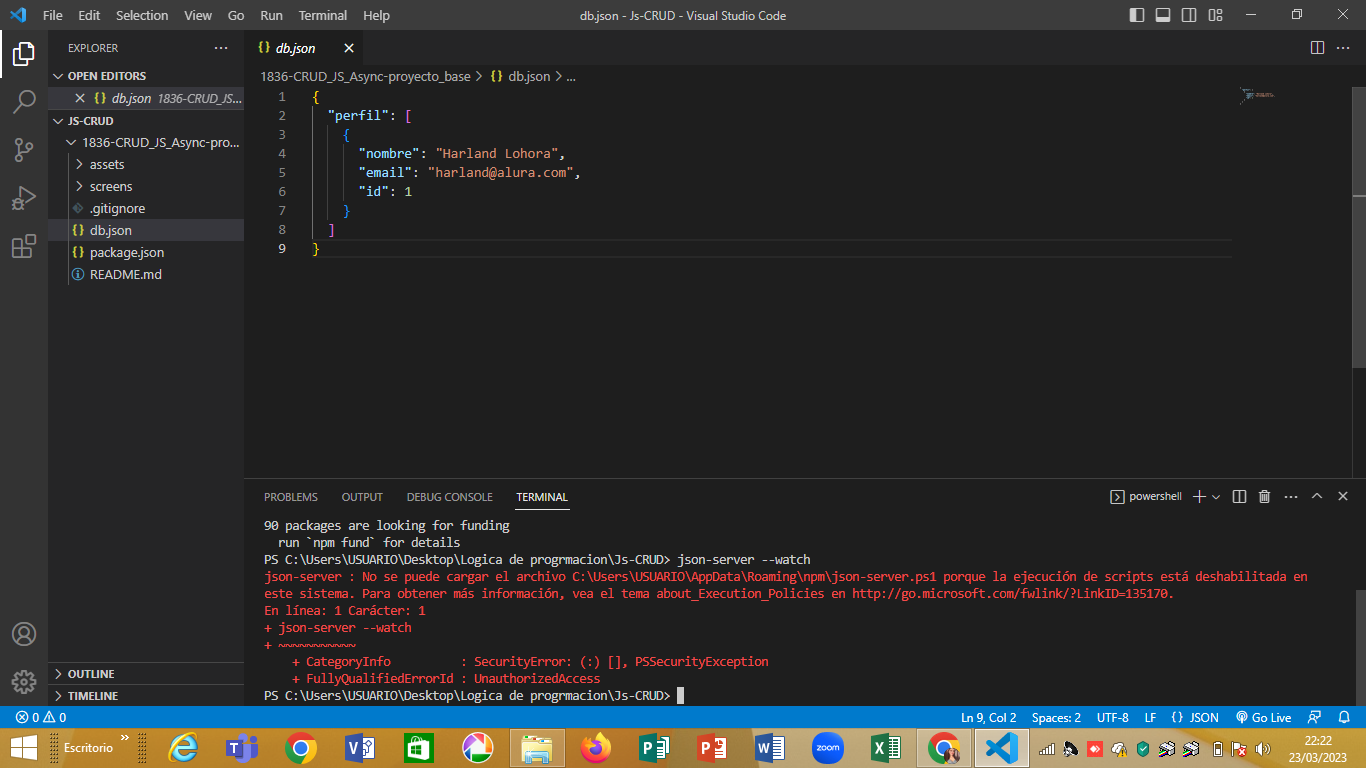Open the Accounts menu icon
Screen dimensions: 1366x768
point(24,634)
